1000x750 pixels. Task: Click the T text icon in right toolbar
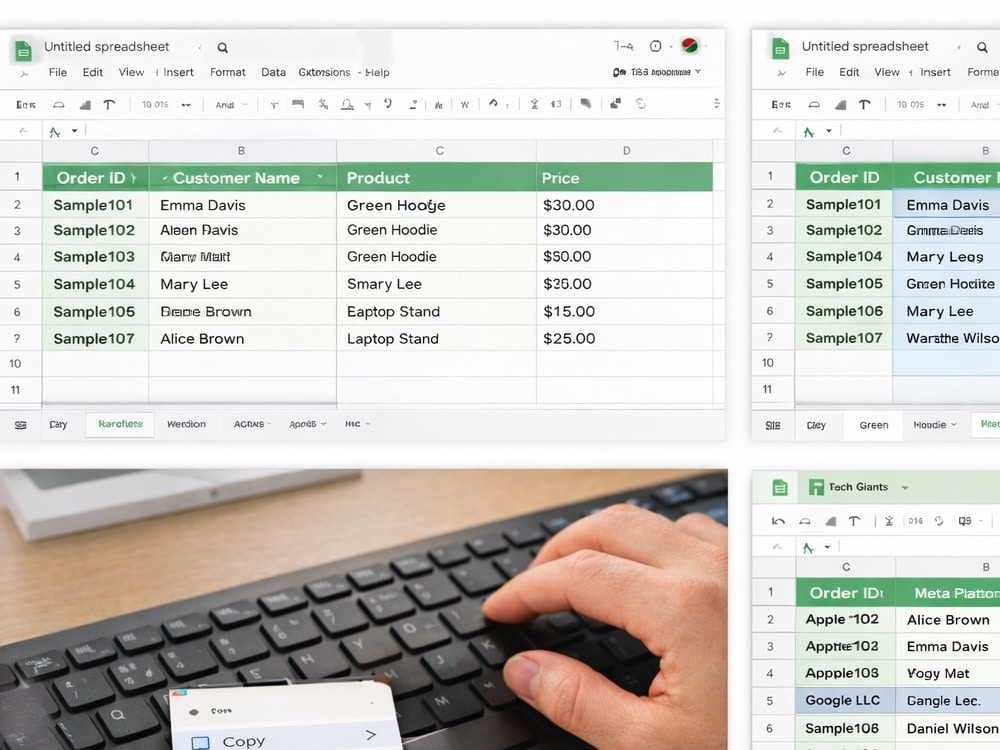pyautogui.click(x=864, y=105)
